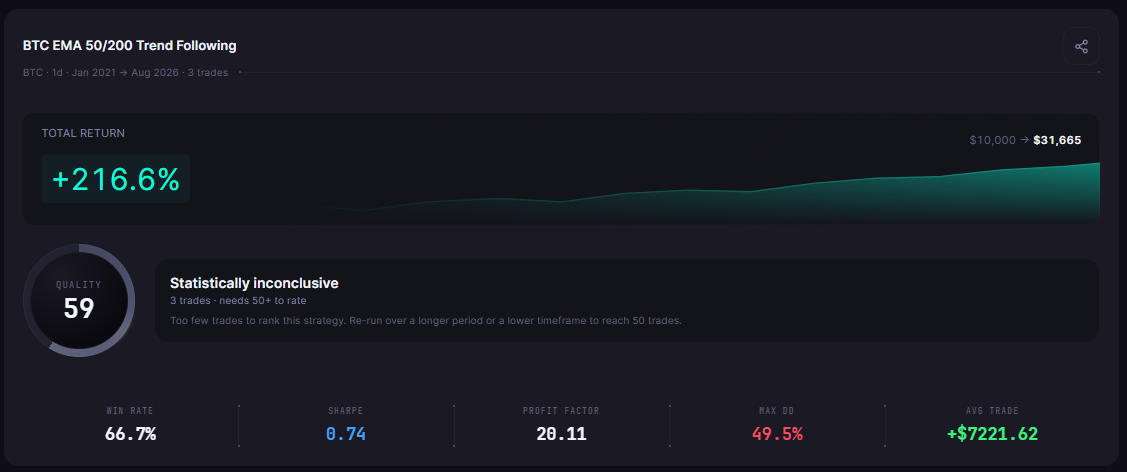Click the PROFIT FACTOR label
The height and width of the screenshot is (472, 1127).
coord(561,411)
